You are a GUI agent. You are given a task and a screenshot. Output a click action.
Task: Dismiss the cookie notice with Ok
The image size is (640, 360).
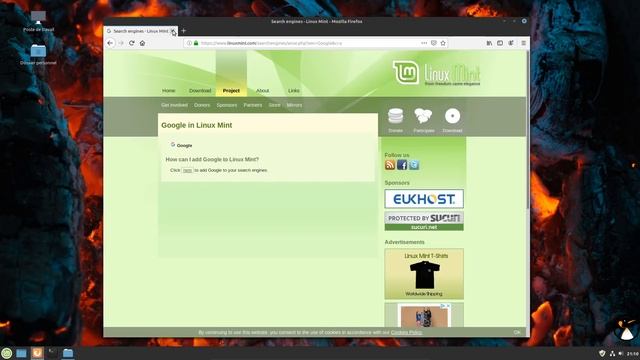(517, 332)
